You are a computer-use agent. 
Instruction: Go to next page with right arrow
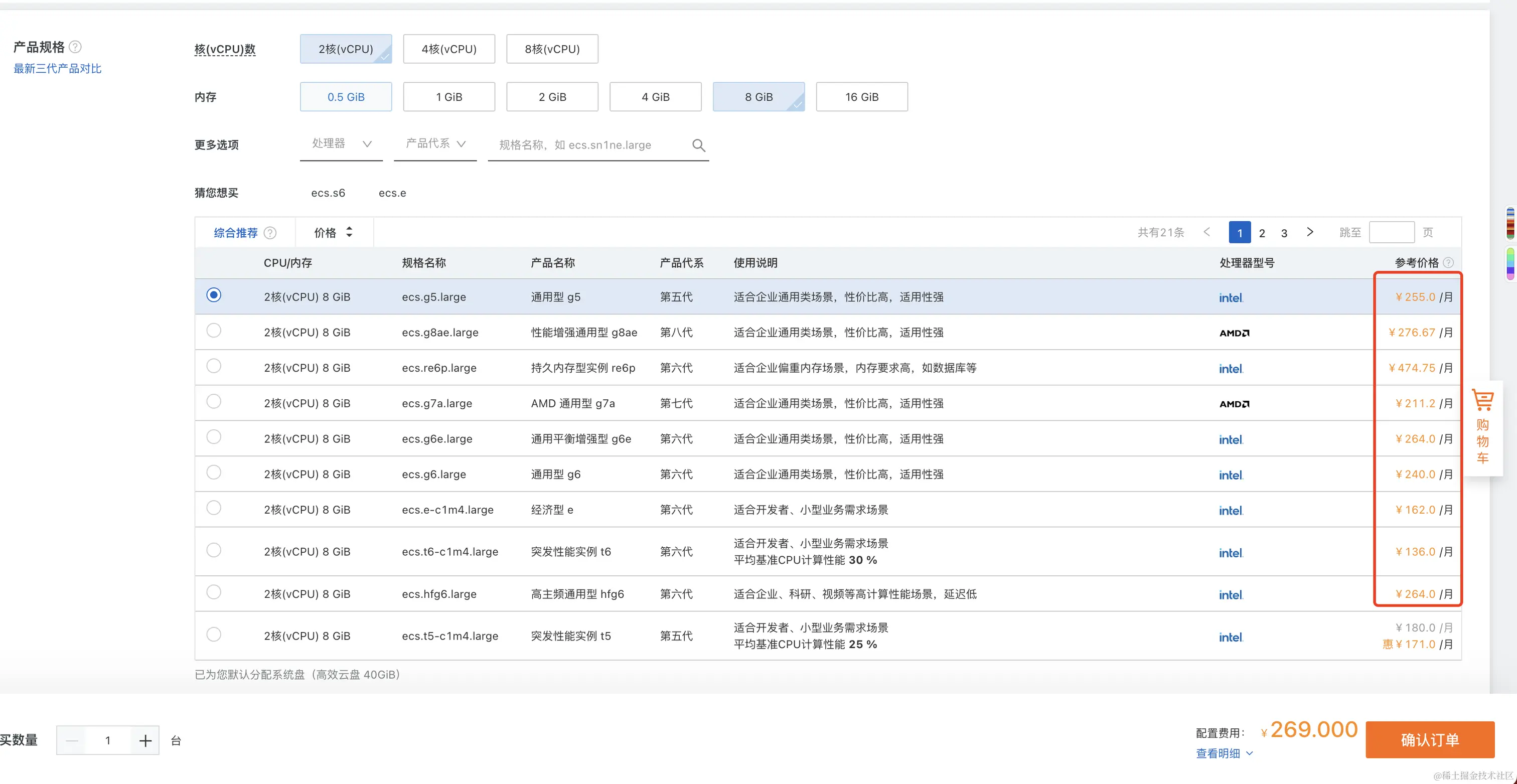coord(1310,232)
